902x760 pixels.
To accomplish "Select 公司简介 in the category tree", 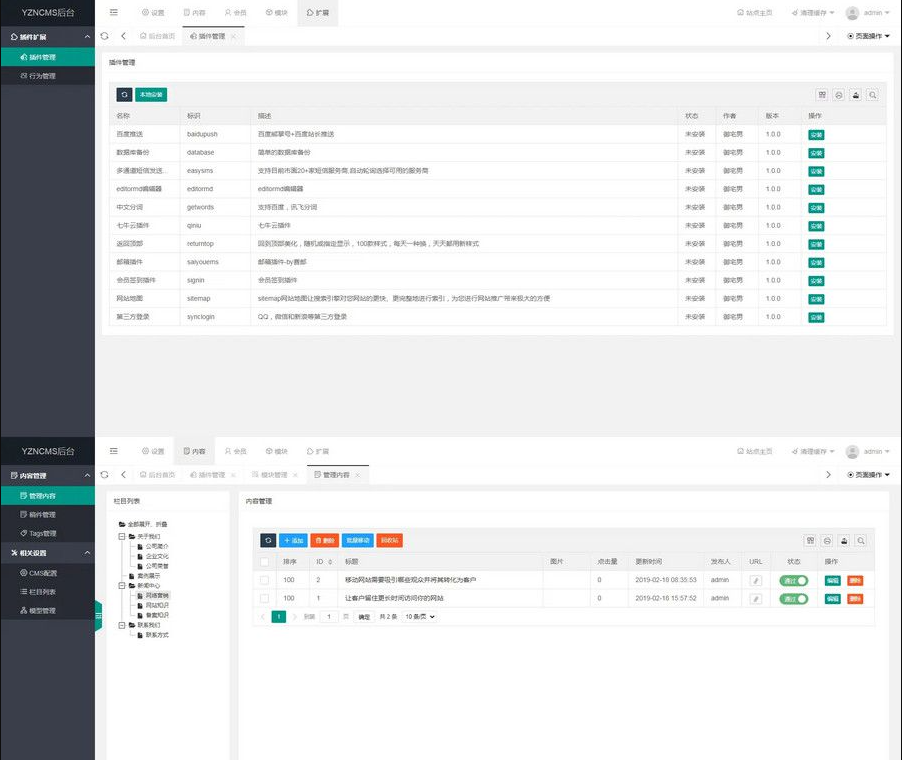I will click(x=157, y=546).
